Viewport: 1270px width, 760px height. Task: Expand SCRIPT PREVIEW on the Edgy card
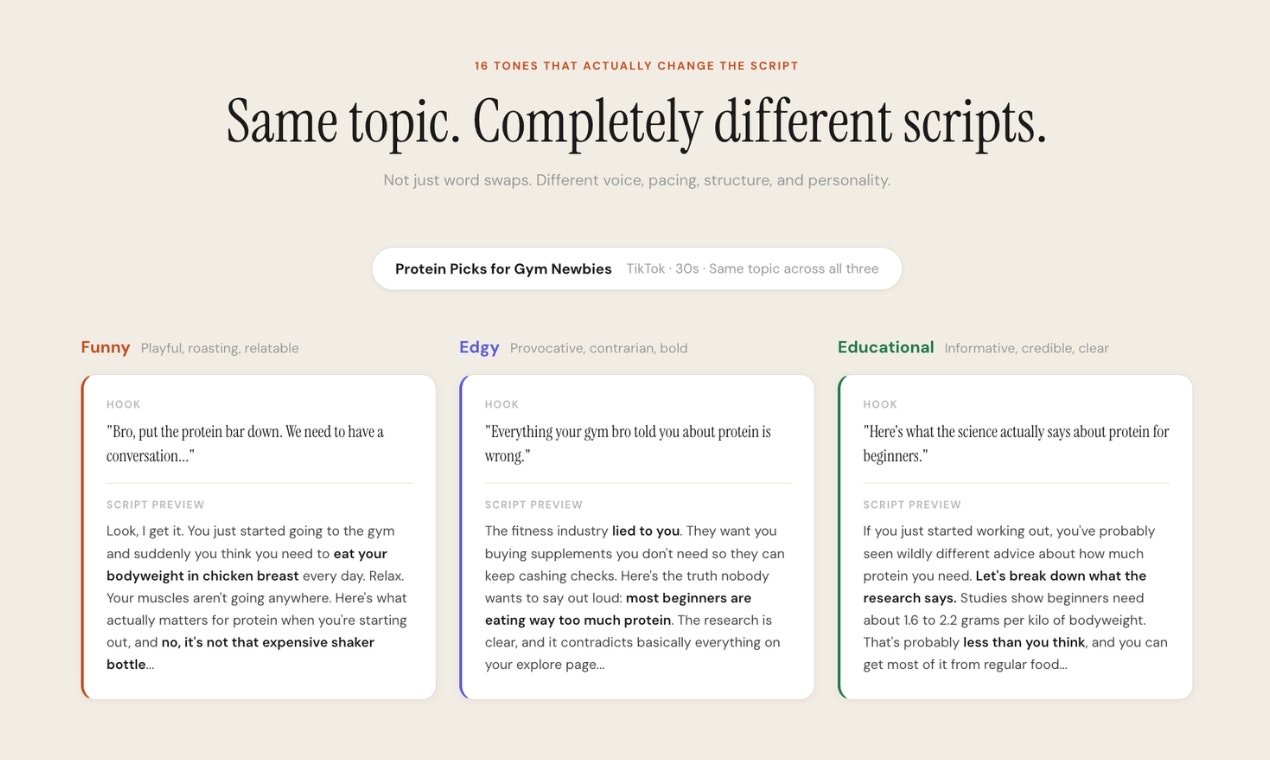[533, 504]
